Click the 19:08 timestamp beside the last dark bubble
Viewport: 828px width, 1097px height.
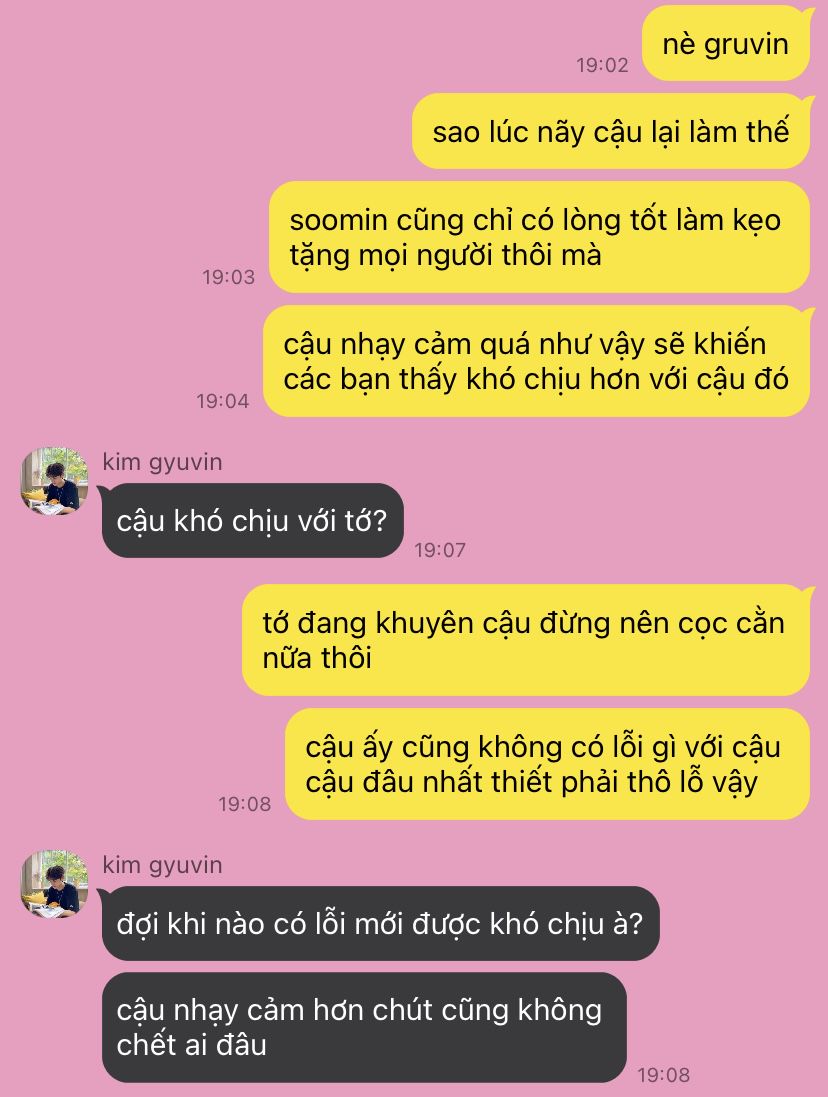click(x=664, y=1075)
